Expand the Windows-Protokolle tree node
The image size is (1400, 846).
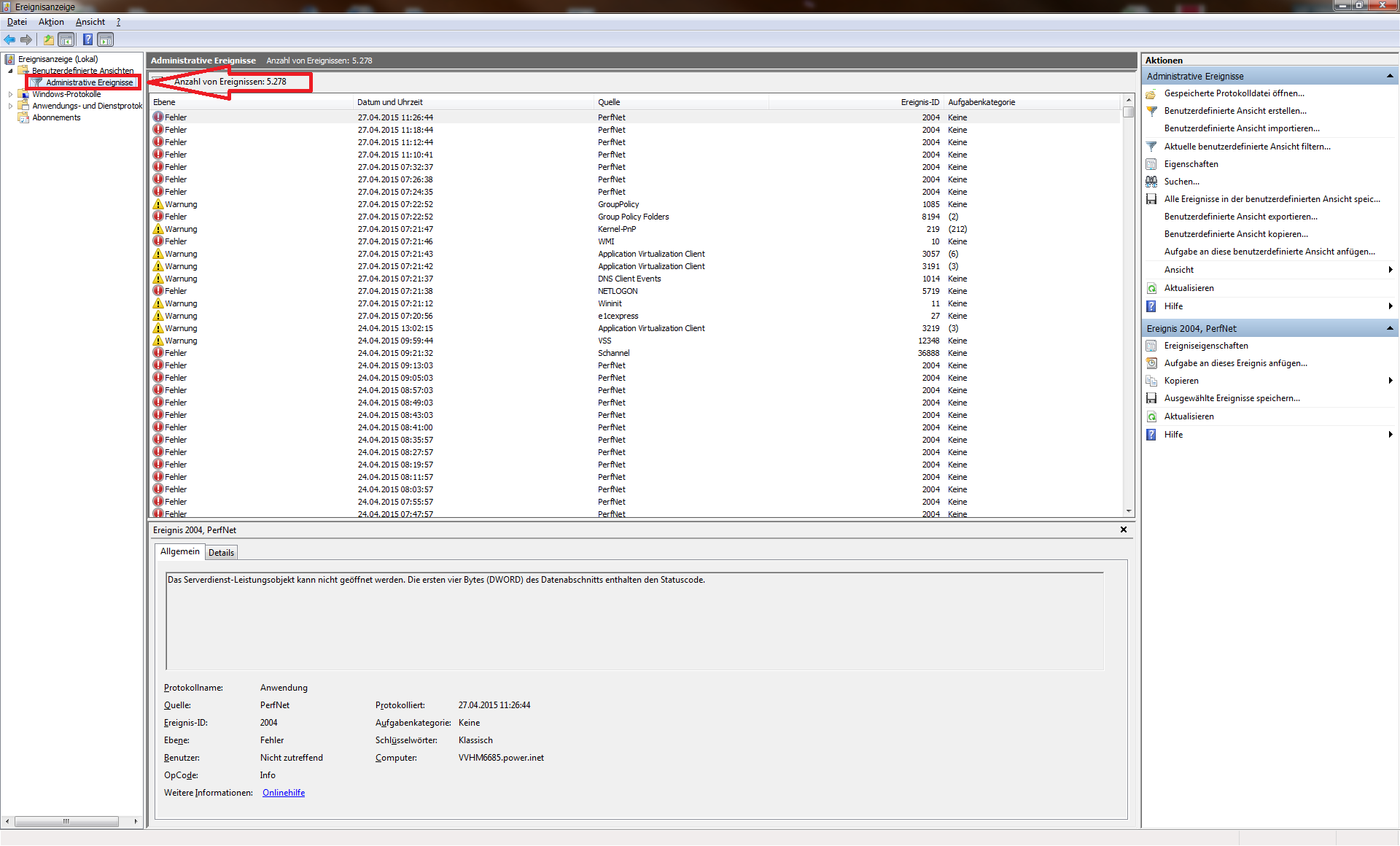[x=10, y=94]
